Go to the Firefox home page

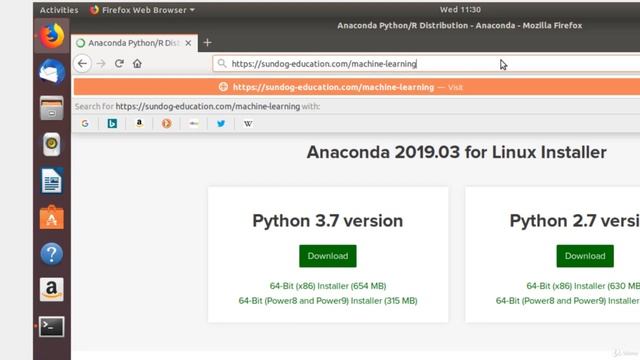tap(137, 64)
